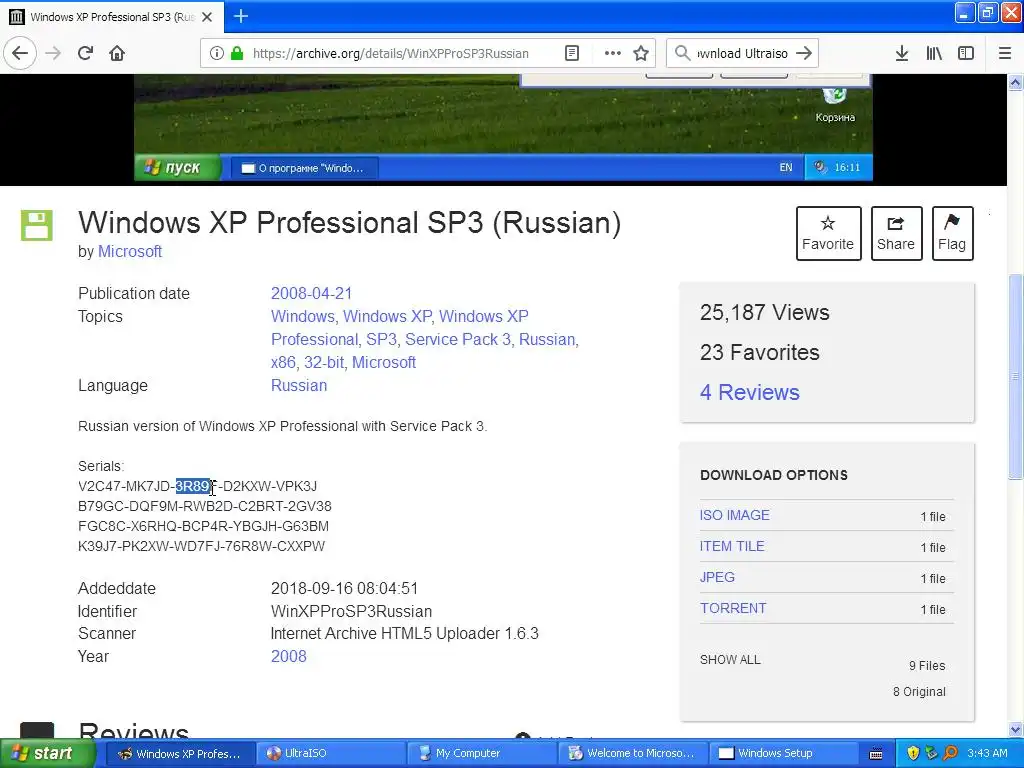
Task: Go back with the browser Back arrow
Action: pyautogui.click(x=20, y=53)
